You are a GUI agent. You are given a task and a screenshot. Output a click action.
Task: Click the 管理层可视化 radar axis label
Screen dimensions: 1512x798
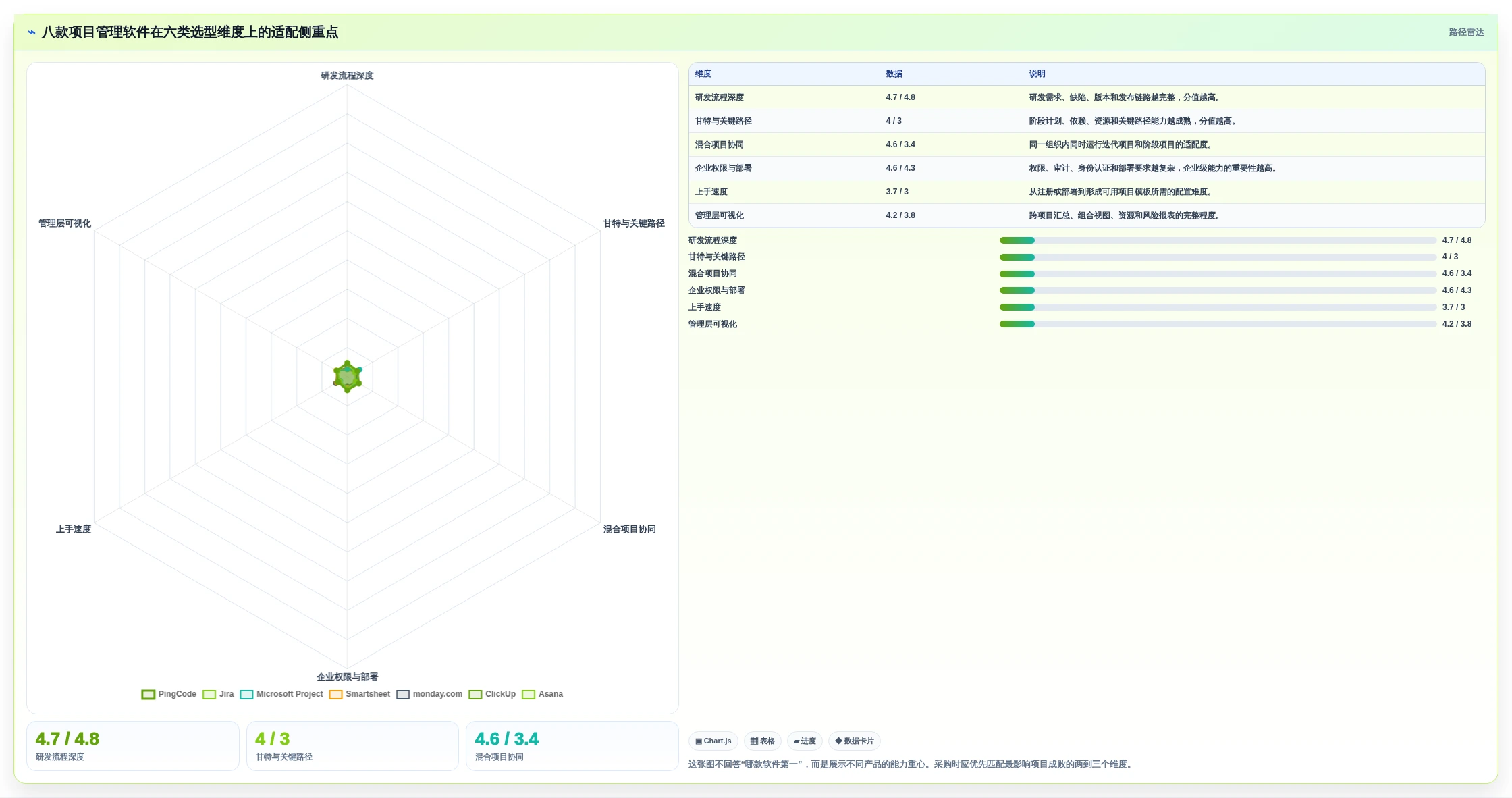click(x=64, y=223)
